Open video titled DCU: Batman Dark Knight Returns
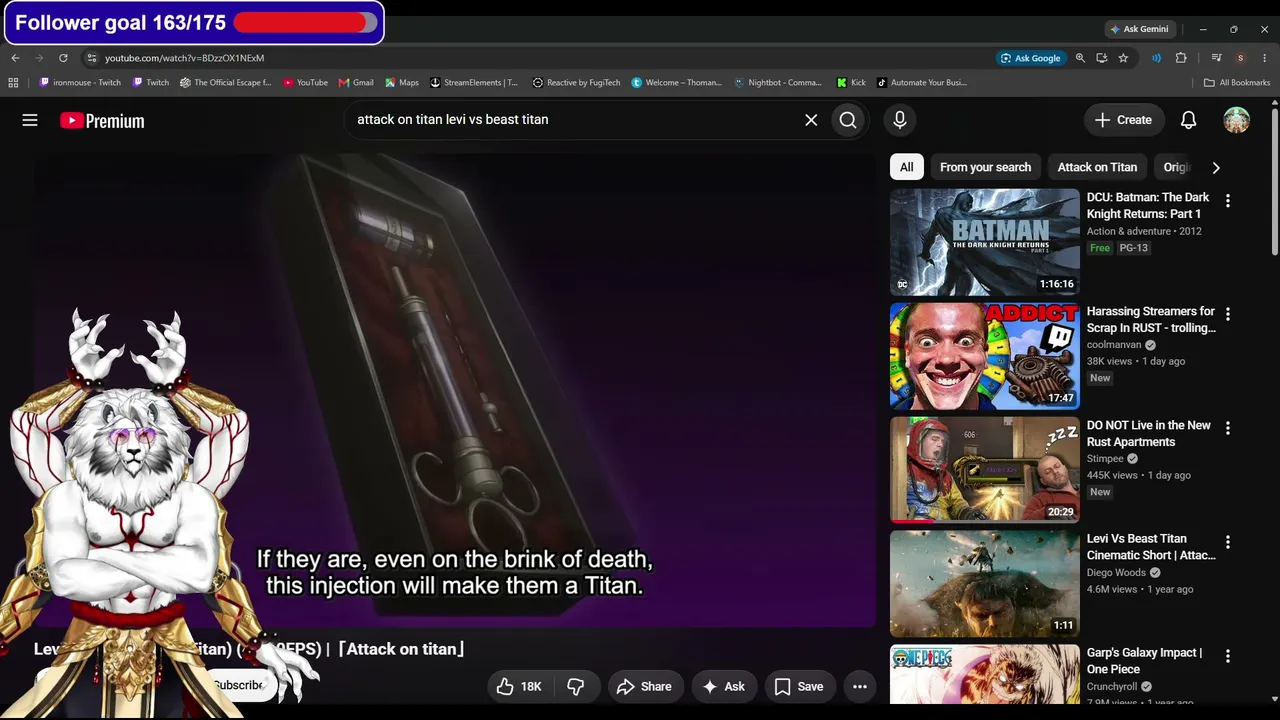This screenshot has width=1280, height=720. tap(1148, 206)
